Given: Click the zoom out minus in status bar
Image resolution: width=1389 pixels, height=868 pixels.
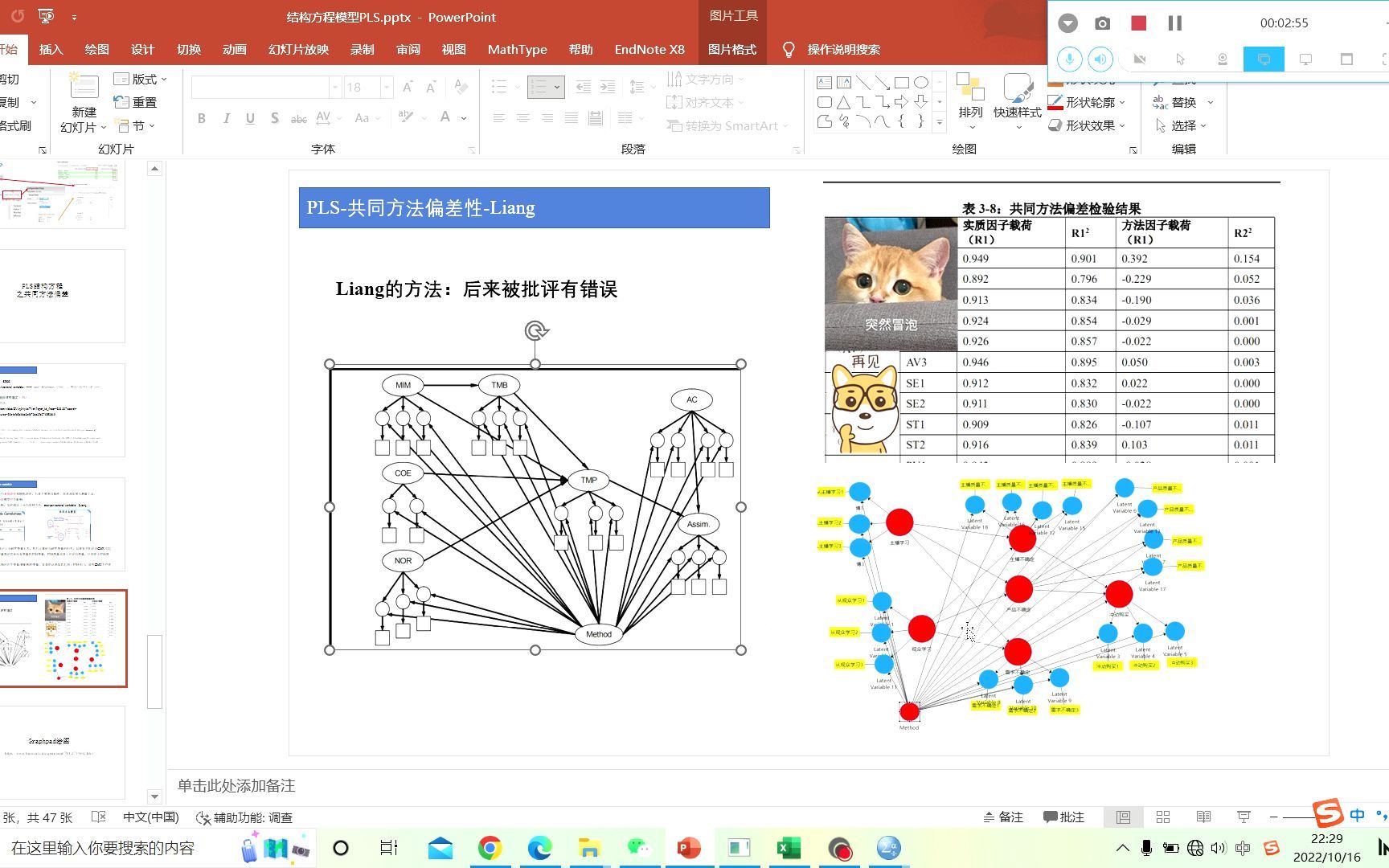Looking at the screenshot, I should point(1273,817).
